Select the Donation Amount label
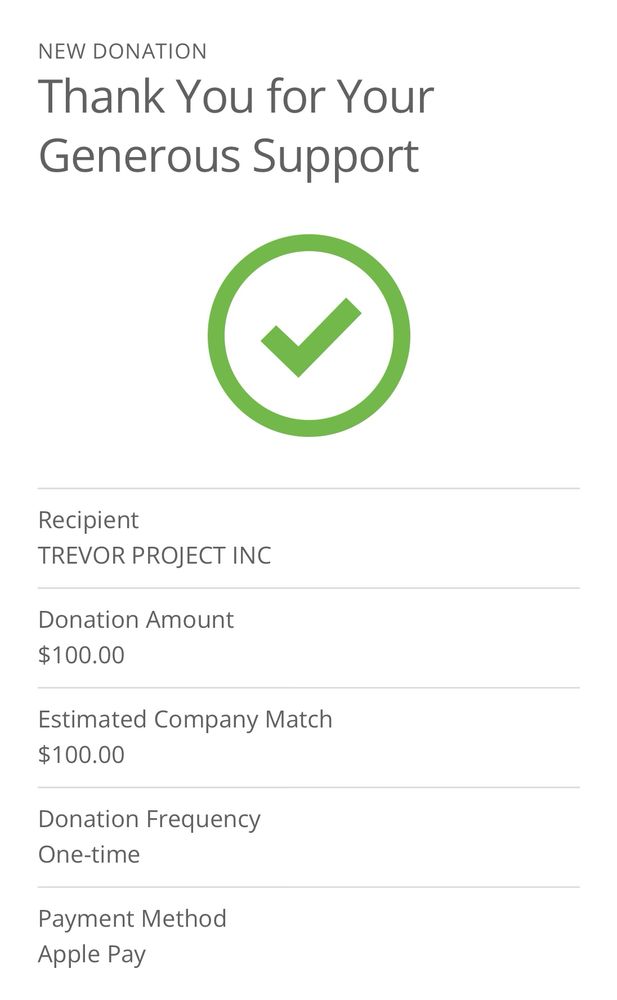This screenshot has height=1000, width=617. 136,620
